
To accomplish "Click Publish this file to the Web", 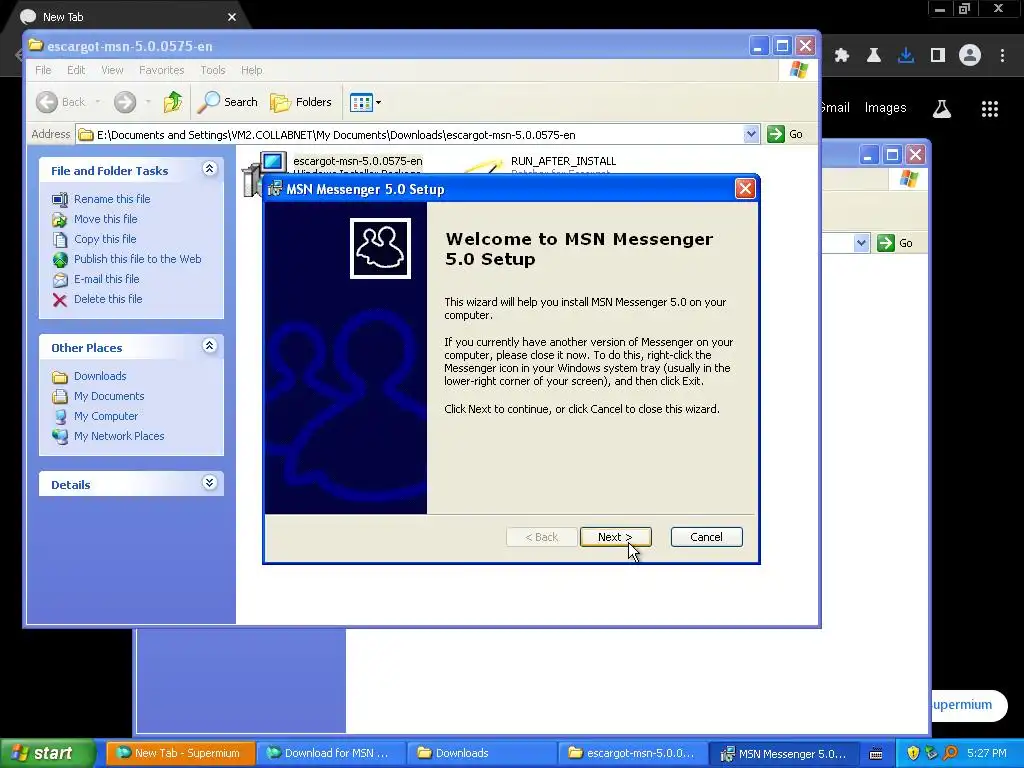I will (x=137, y=259).
